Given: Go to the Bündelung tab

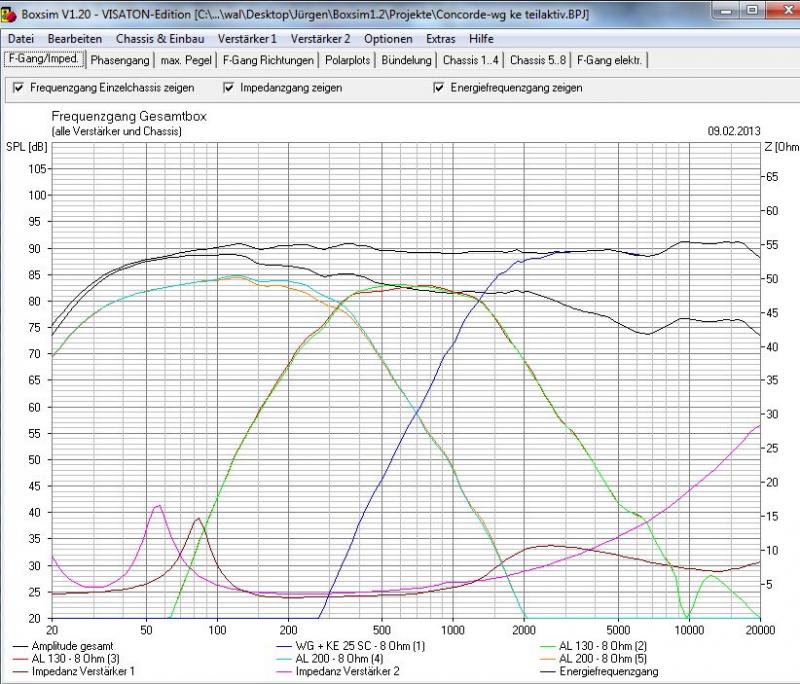Looking at the screenshot, I should [x=406, y=60].
